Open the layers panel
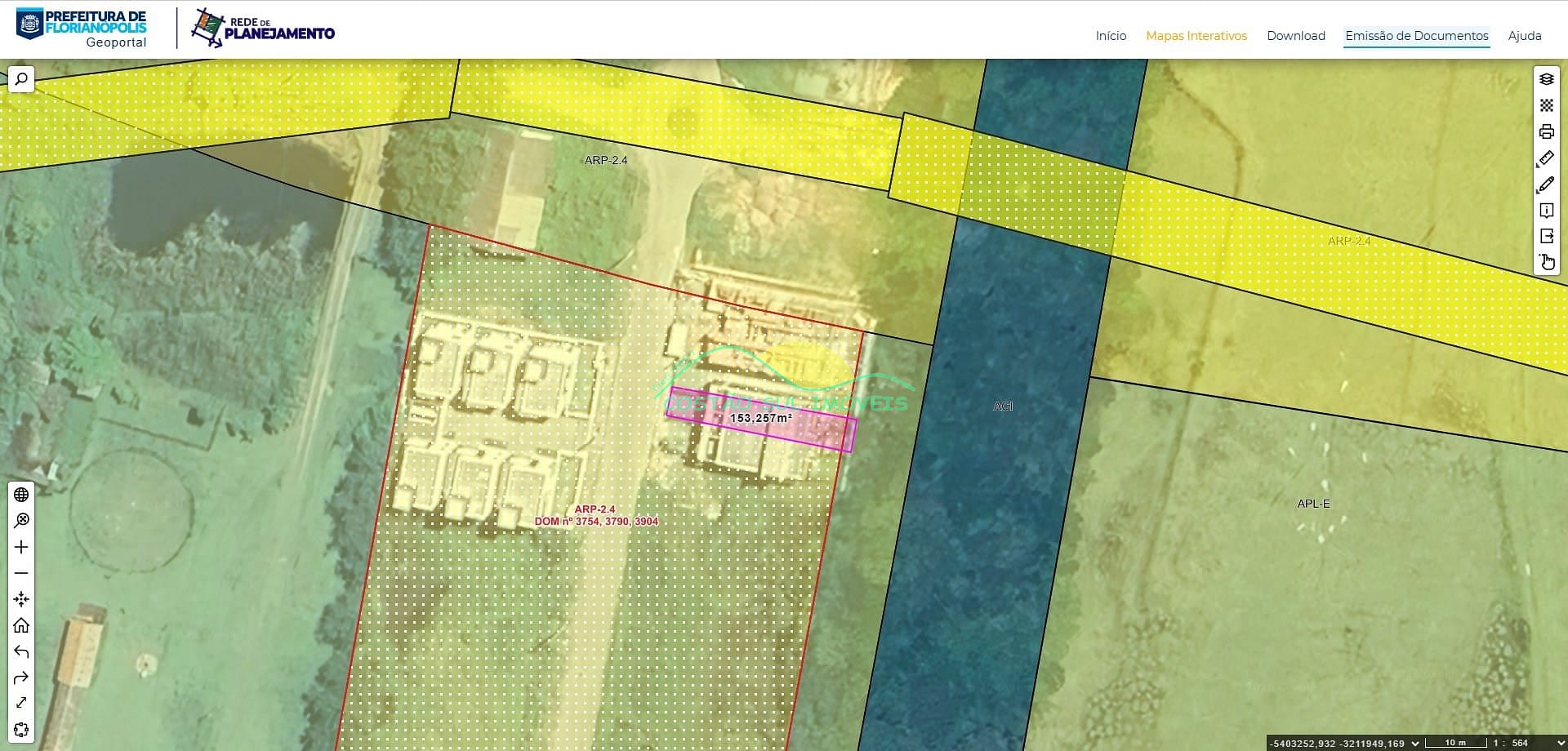This screenshot has width=1568, height=751. pos(1546,79)
